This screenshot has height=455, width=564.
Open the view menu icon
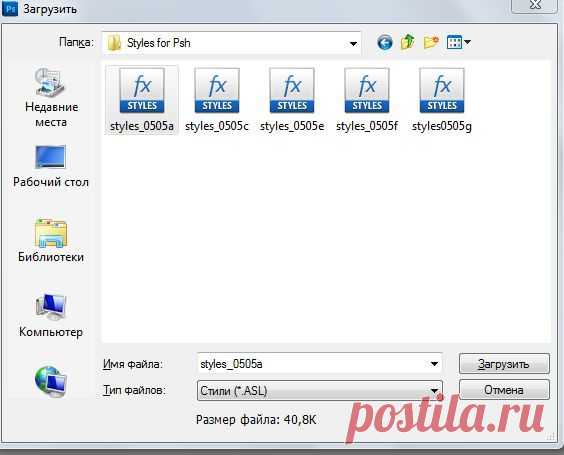click(x=458, y=42)
